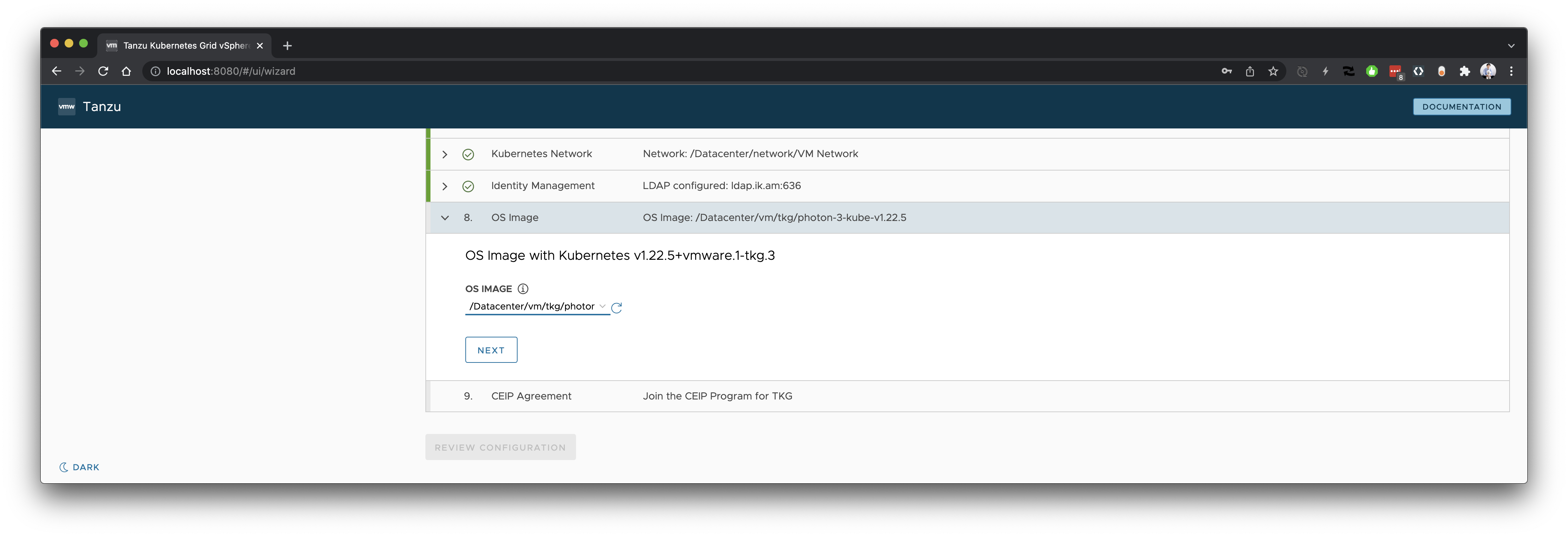Click REVIEW CONFIGURATION button

pos(501,447)
